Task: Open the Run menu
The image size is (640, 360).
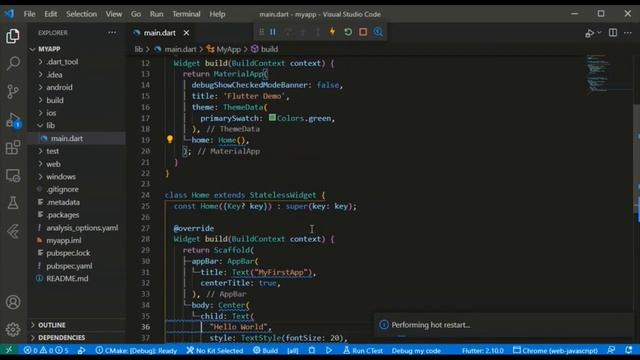Action: (156, 14)
